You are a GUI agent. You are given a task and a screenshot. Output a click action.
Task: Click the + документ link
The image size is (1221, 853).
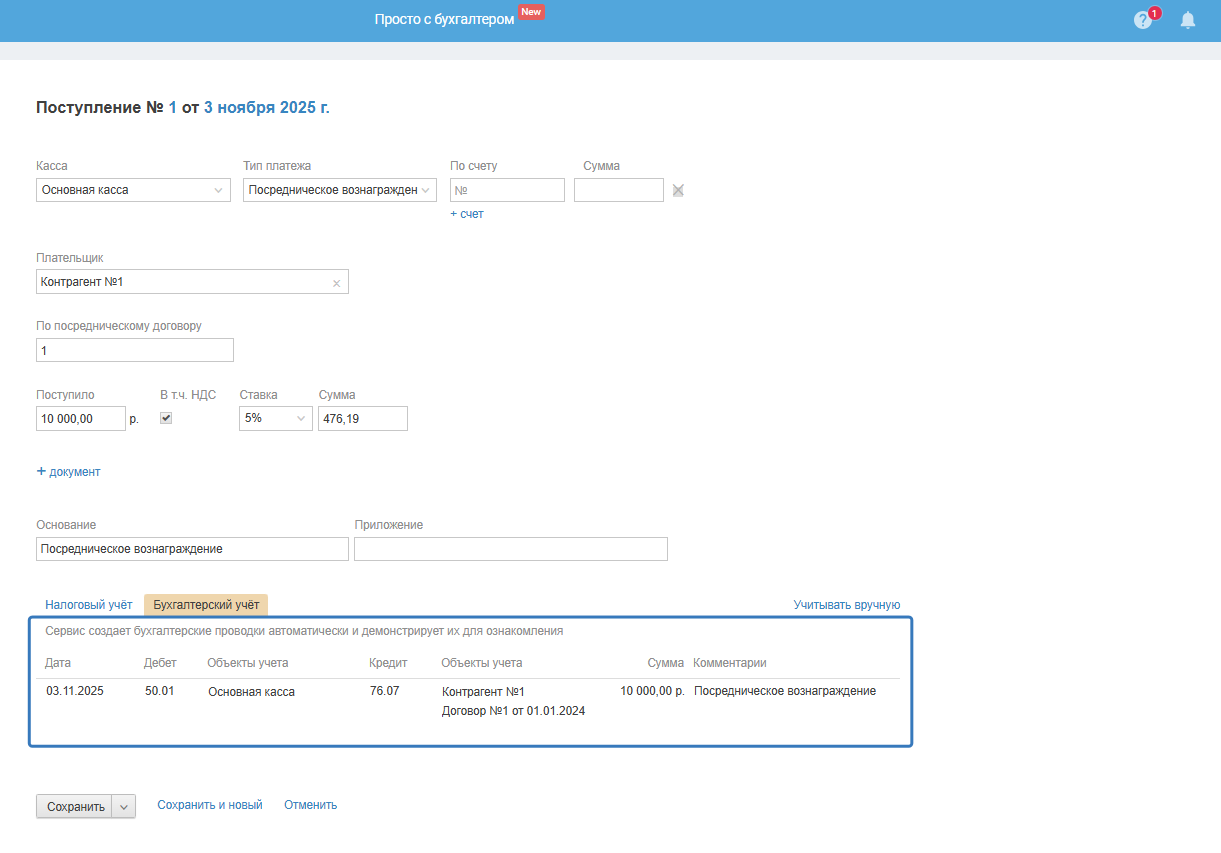(68, 471)
